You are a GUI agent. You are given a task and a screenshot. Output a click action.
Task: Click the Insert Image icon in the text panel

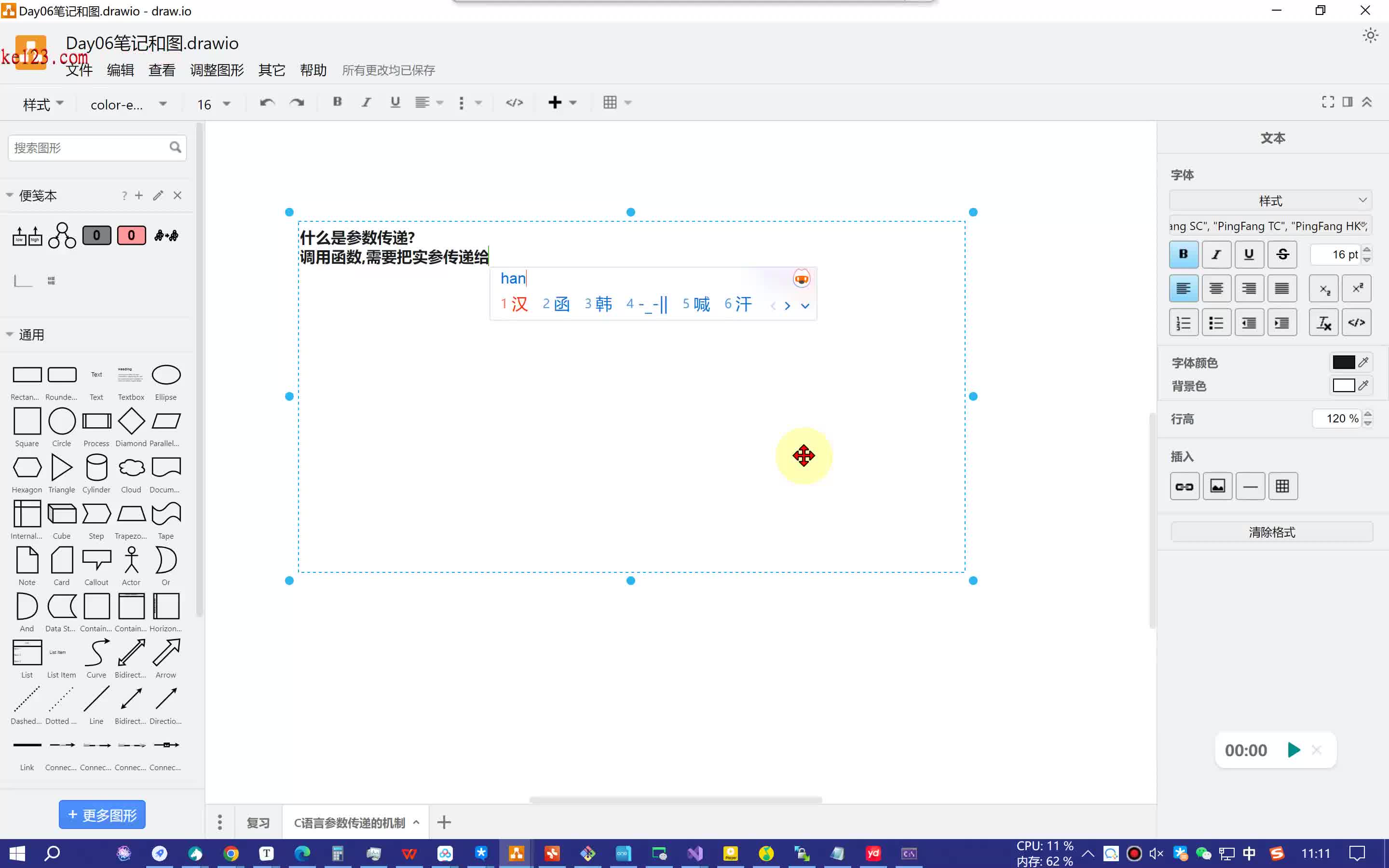click(1217, 486)
